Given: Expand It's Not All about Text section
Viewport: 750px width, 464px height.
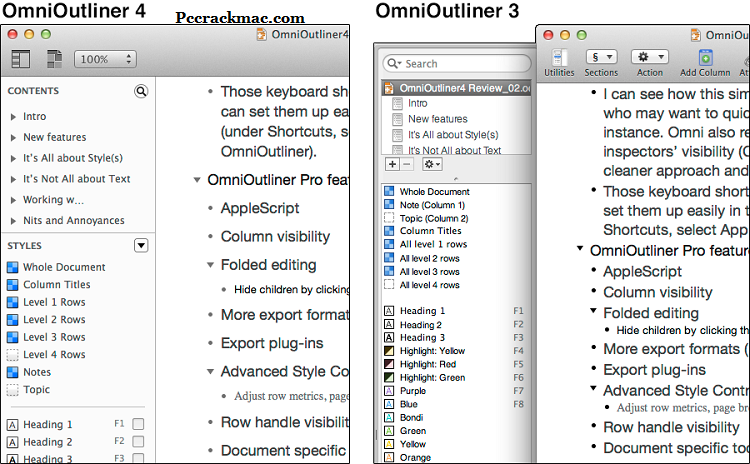Looking at the screenshot, I should (x=13, y=179).
